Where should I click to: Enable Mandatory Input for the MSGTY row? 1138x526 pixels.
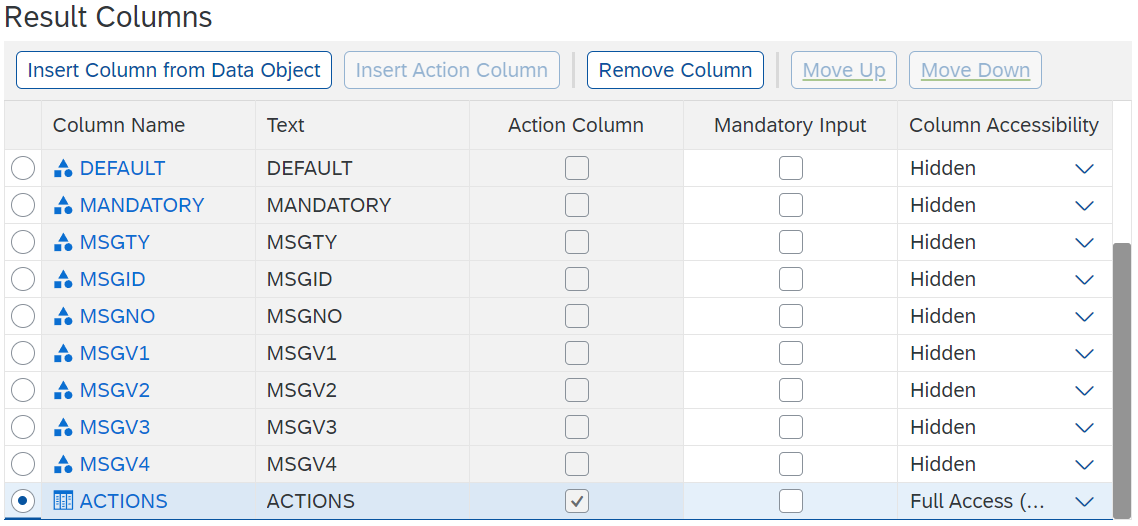(x=791, y=242)
